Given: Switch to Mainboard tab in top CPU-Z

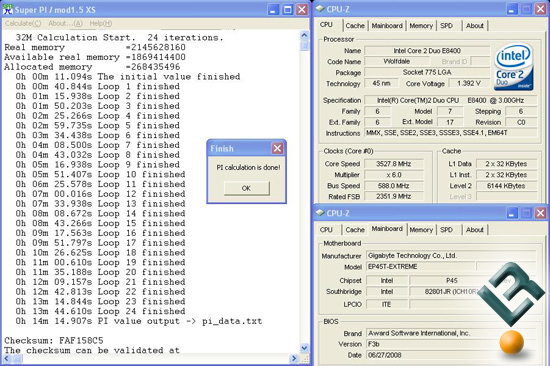Looking at the screenshot, I should point(387,26).
